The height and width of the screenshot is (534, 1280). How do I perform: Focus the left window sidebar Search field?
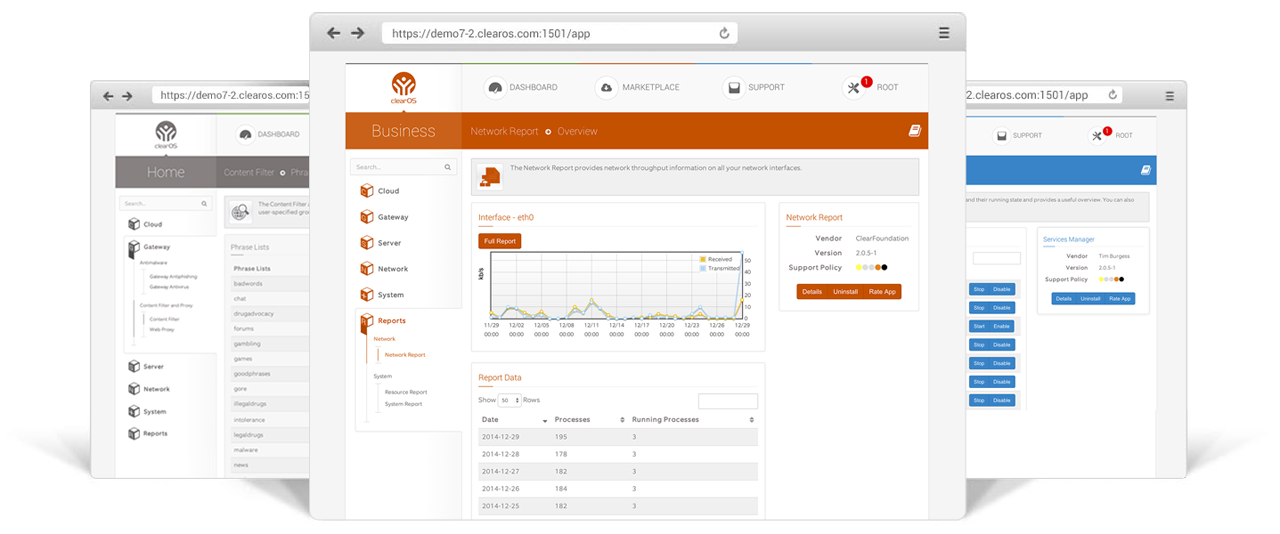[x=166, y=203]
